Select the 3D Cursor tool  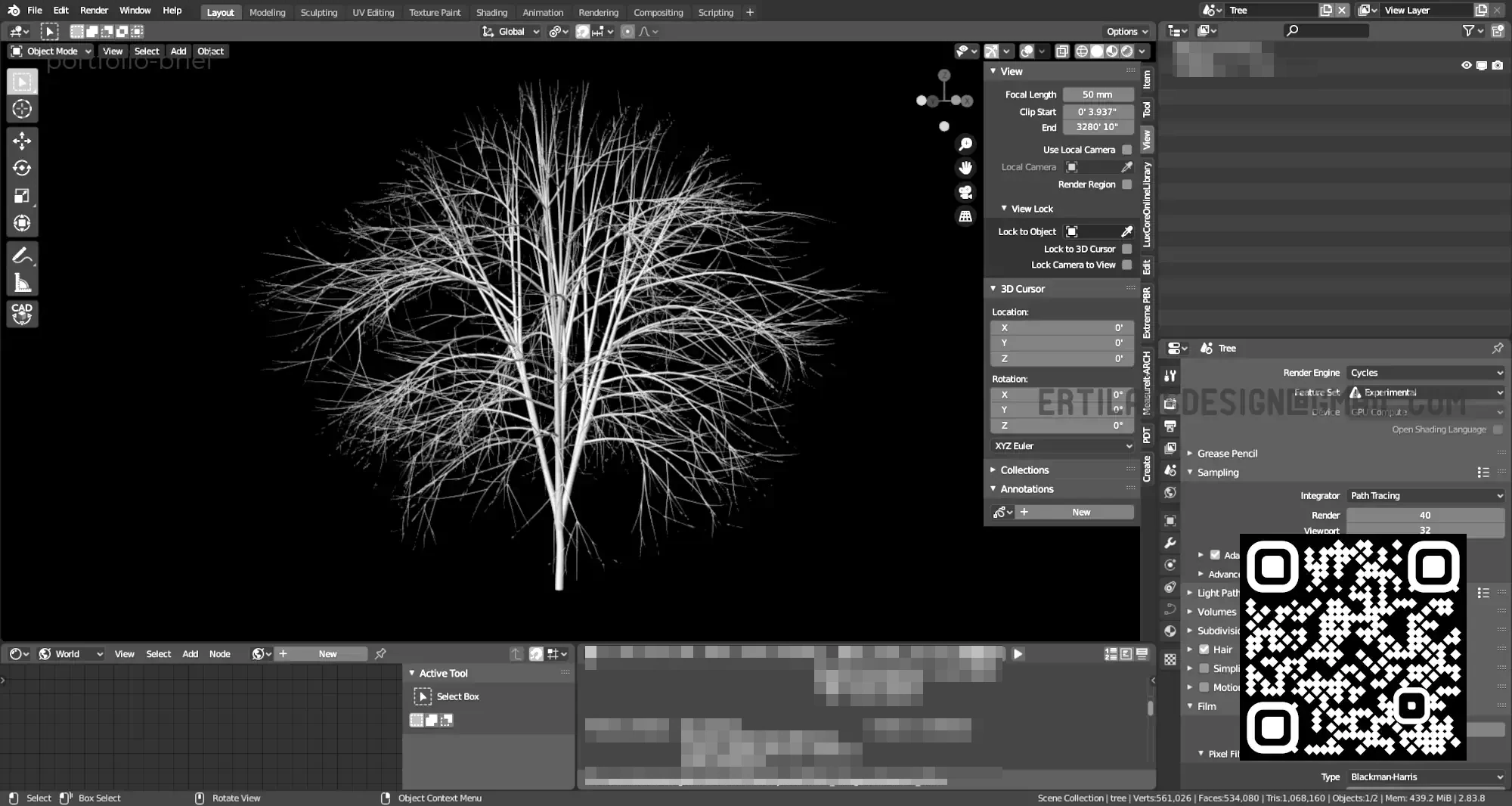pos(22,109)
